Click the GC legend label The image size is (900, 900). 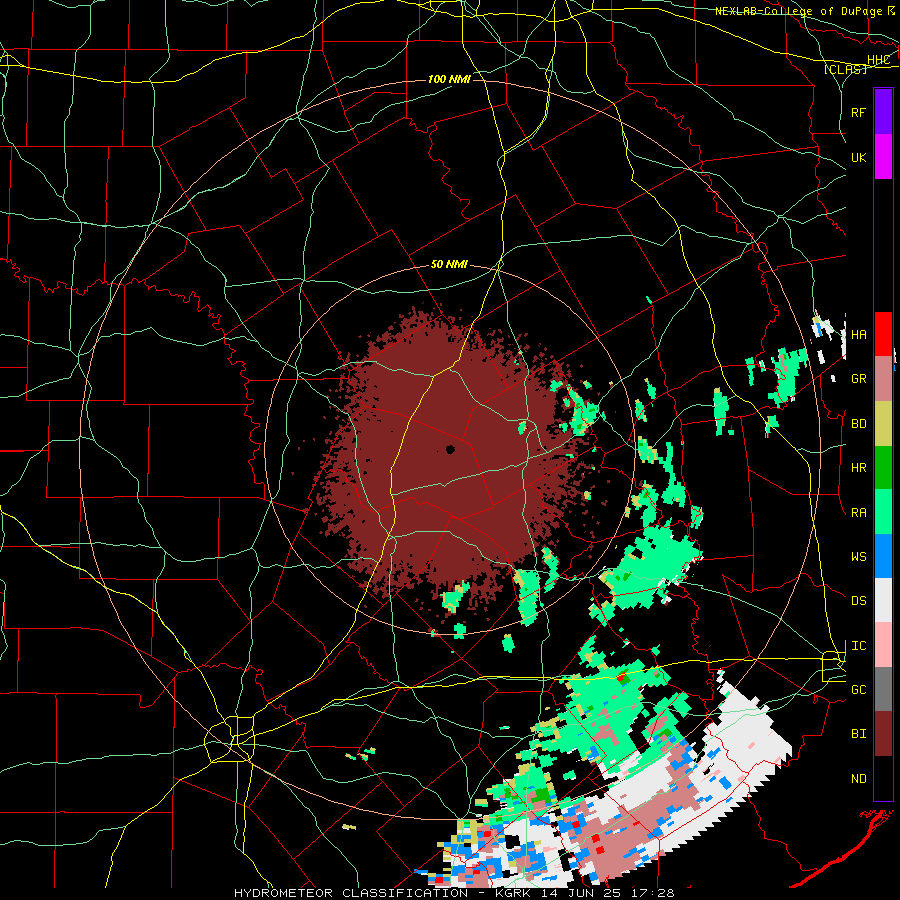858,689
